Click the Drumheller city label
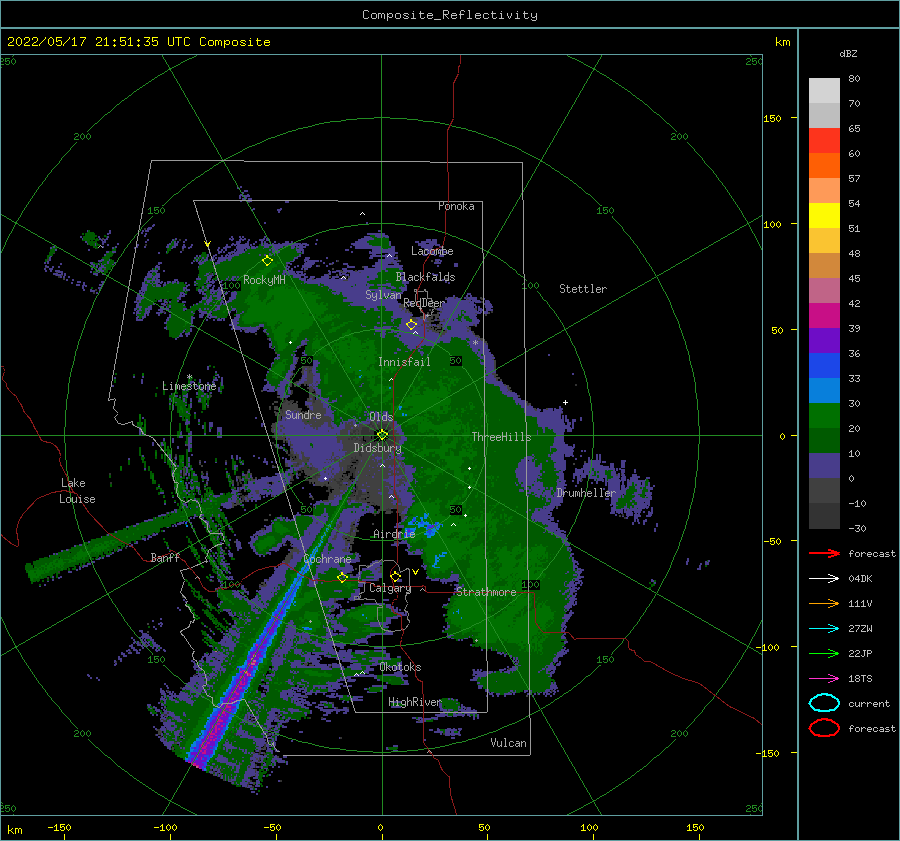900x841 pixels. tap(586, 493)
